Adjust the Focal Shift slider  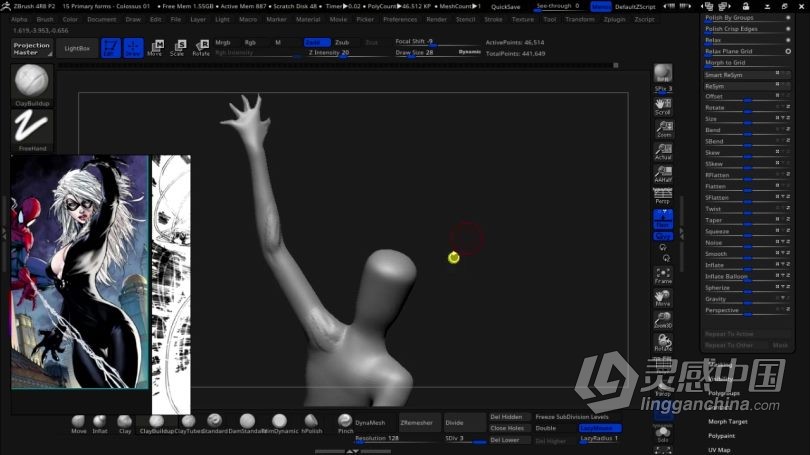[x=438, y=42]
